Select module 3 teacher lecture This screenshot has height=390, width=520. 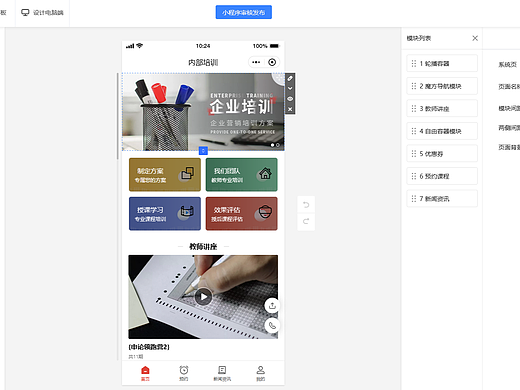tap(442, 108)
